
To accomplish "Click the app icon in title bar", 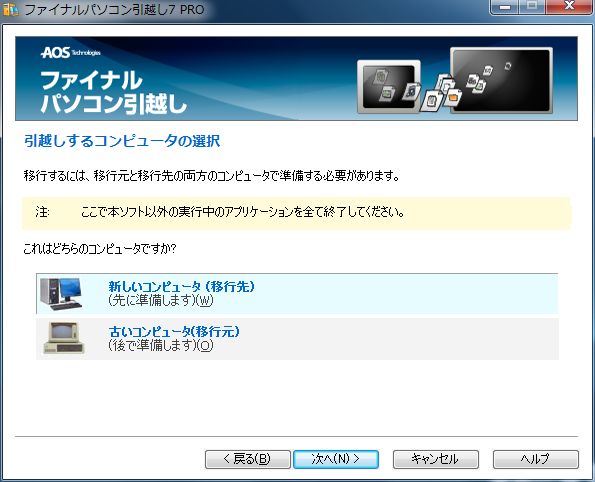I will tap(10, 9).
